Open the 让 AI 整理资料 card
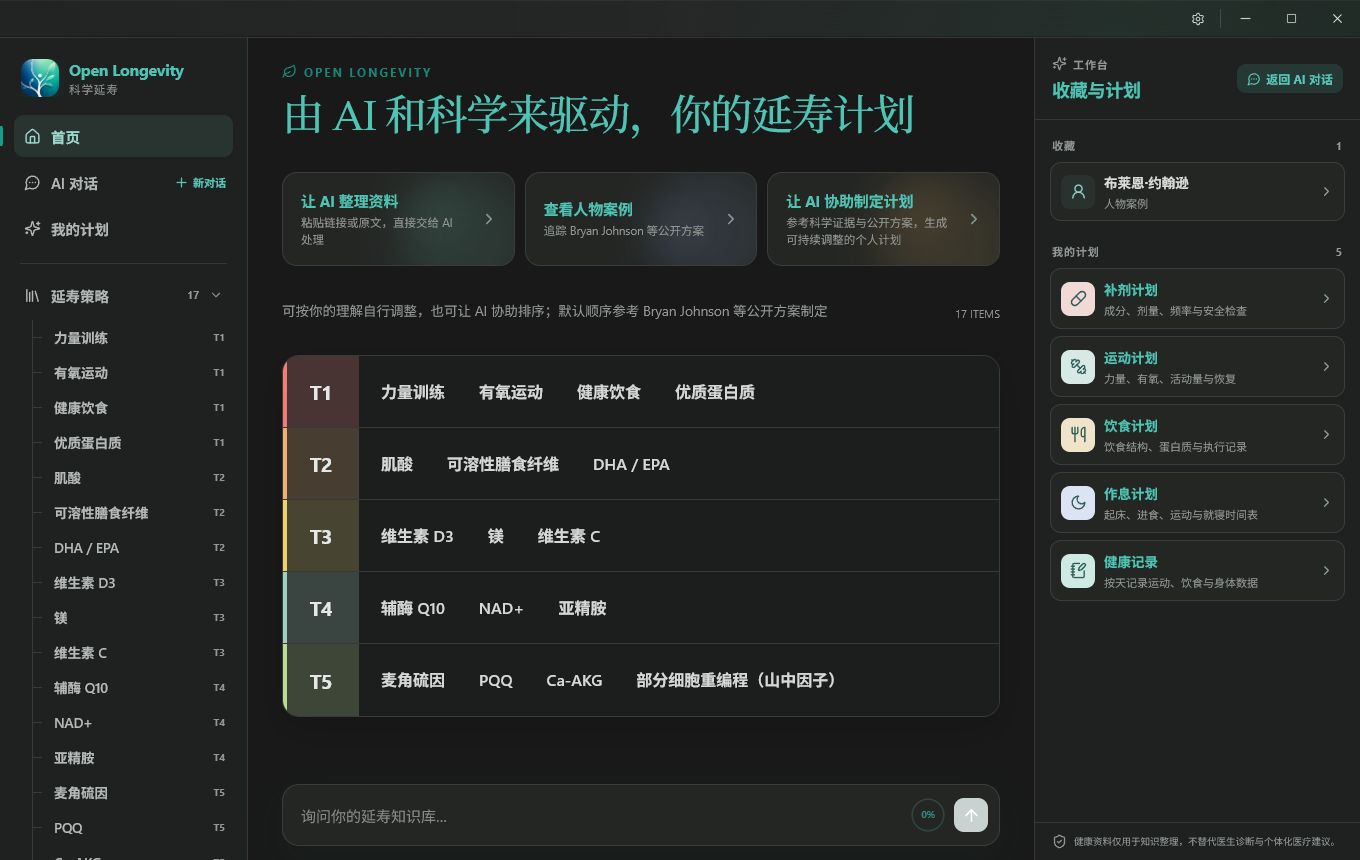 pyautogui.click(x=398, y=219)
